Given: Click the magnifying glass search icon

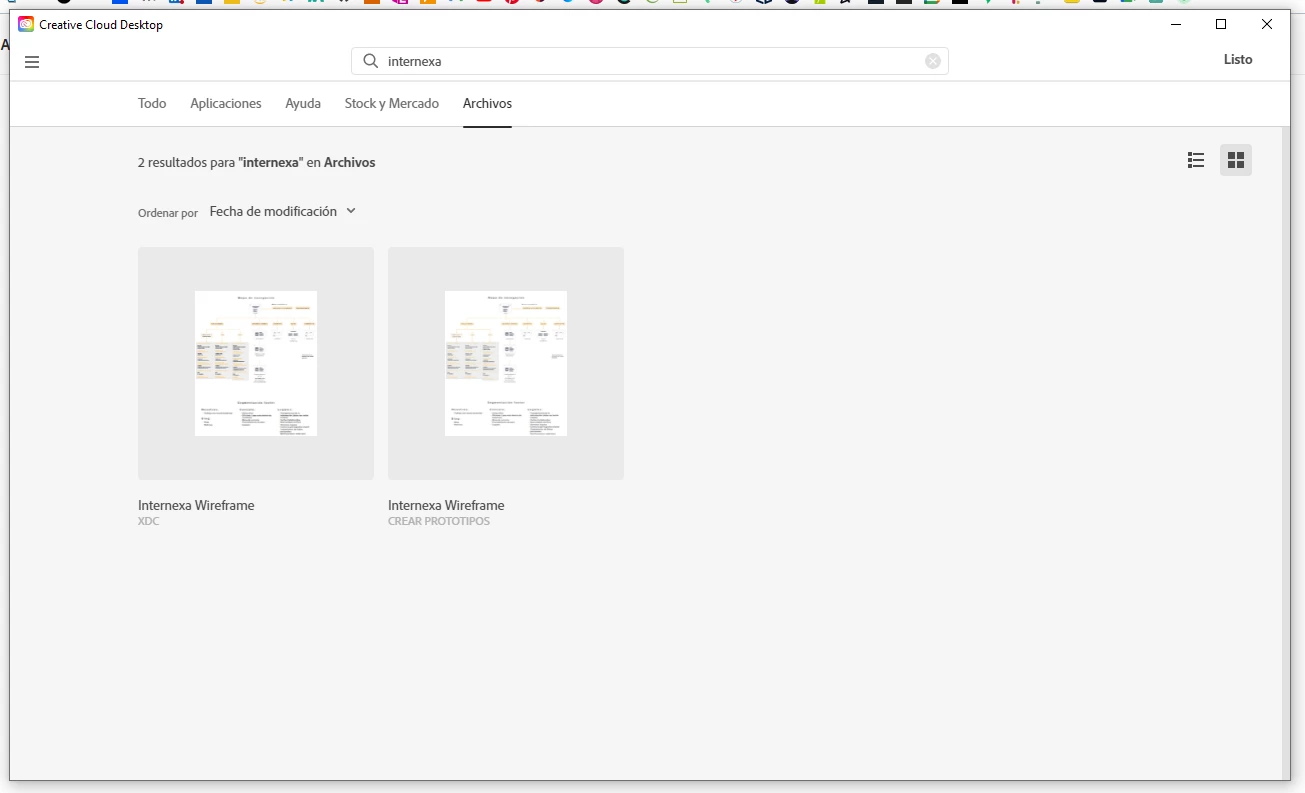Looking at the screenshot, I should pos(370,61).
